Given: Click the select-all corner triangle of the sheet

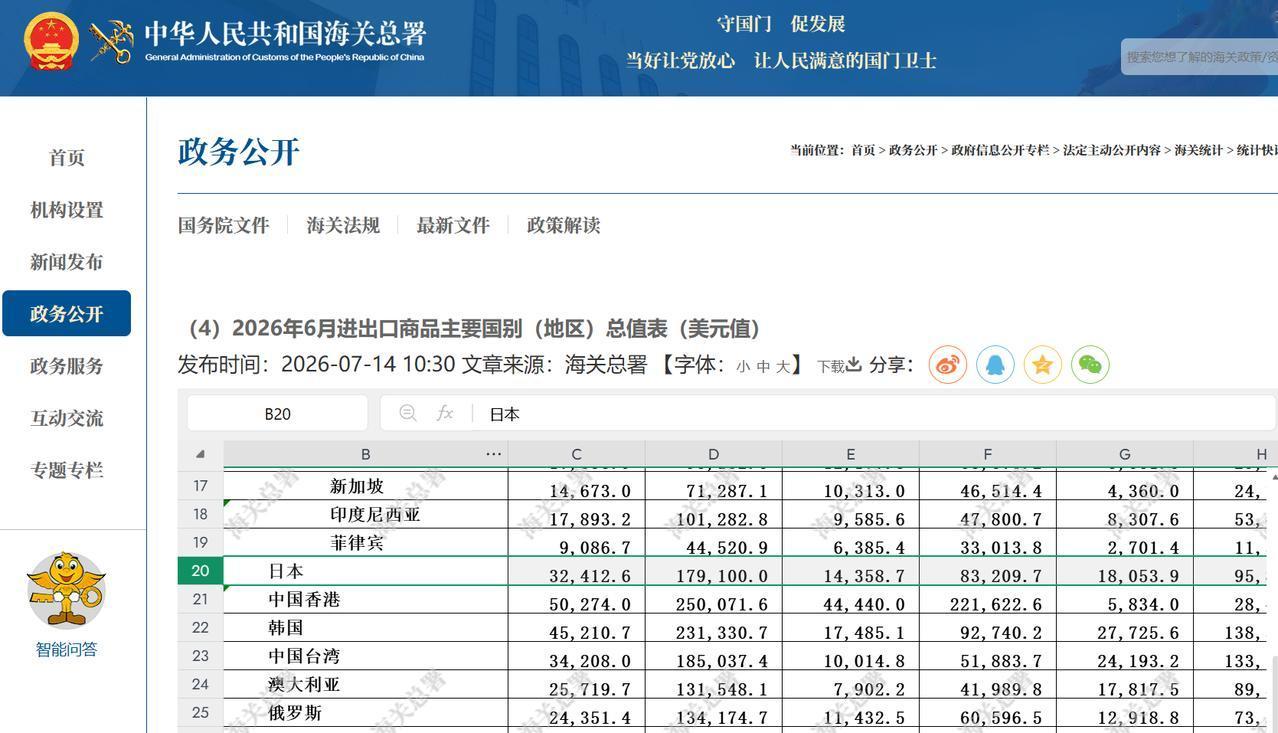Looking at the screenshot, I should point(200,454).
